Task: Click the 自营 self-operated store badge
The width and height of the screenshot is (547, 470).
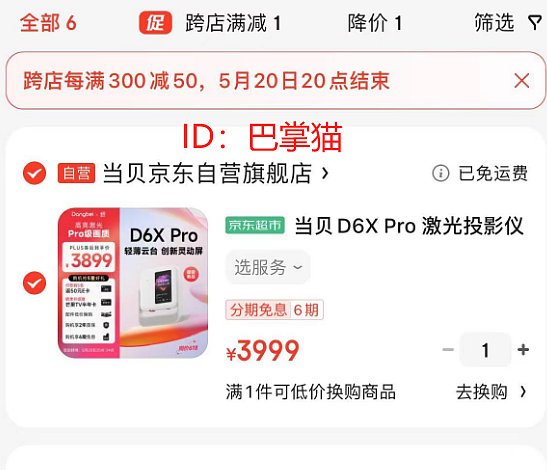Action: (76, 173)
